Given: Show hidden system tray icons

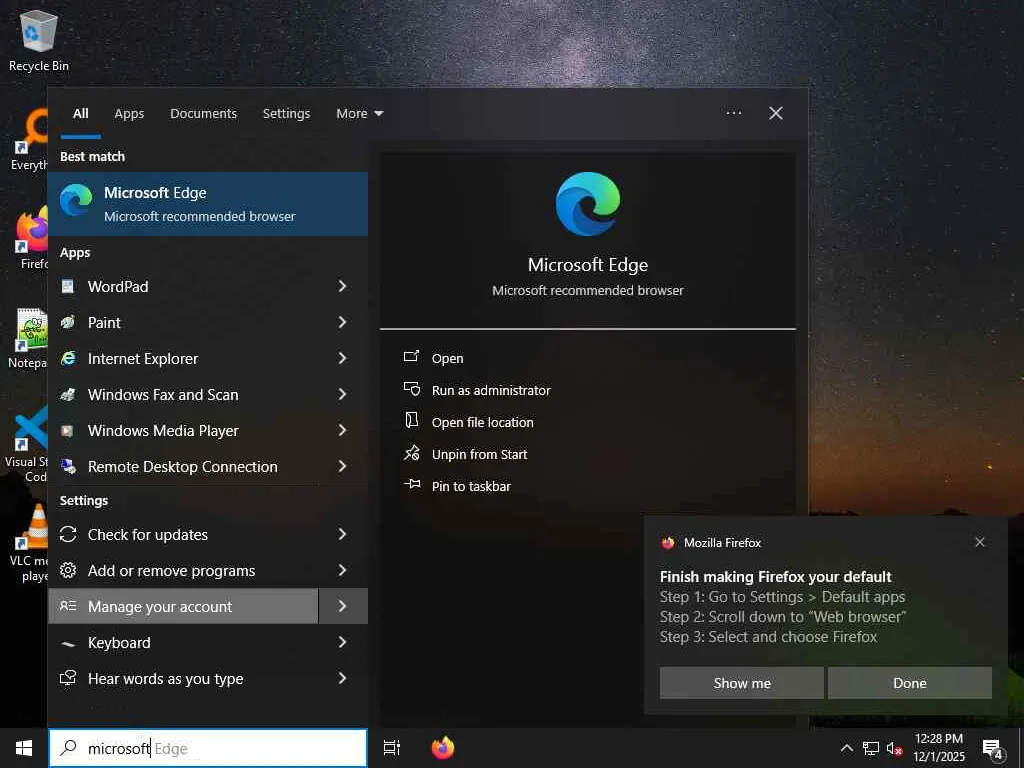Looking at the screenshot, I should pyautogui.click(x=846, y=748).
